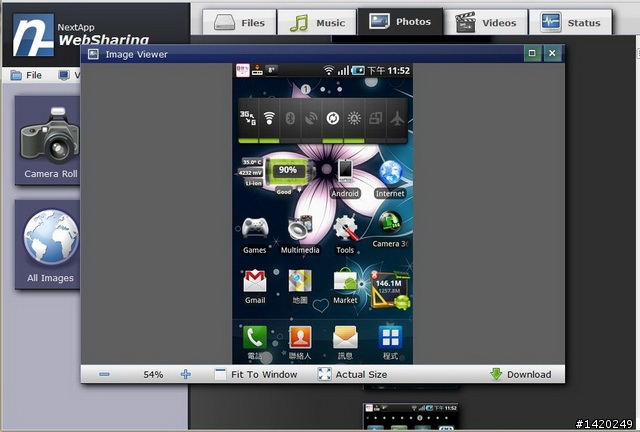Toggle airplane mode in phone widget
Viewport: 640px width, 432px height.
(396, 119)
